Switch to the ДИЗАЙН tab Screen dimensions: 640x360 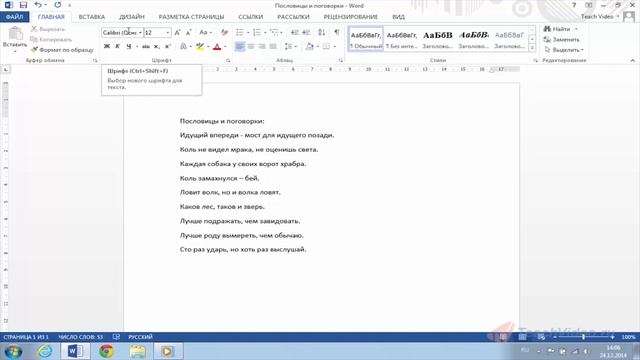click(x=132, y=17)
